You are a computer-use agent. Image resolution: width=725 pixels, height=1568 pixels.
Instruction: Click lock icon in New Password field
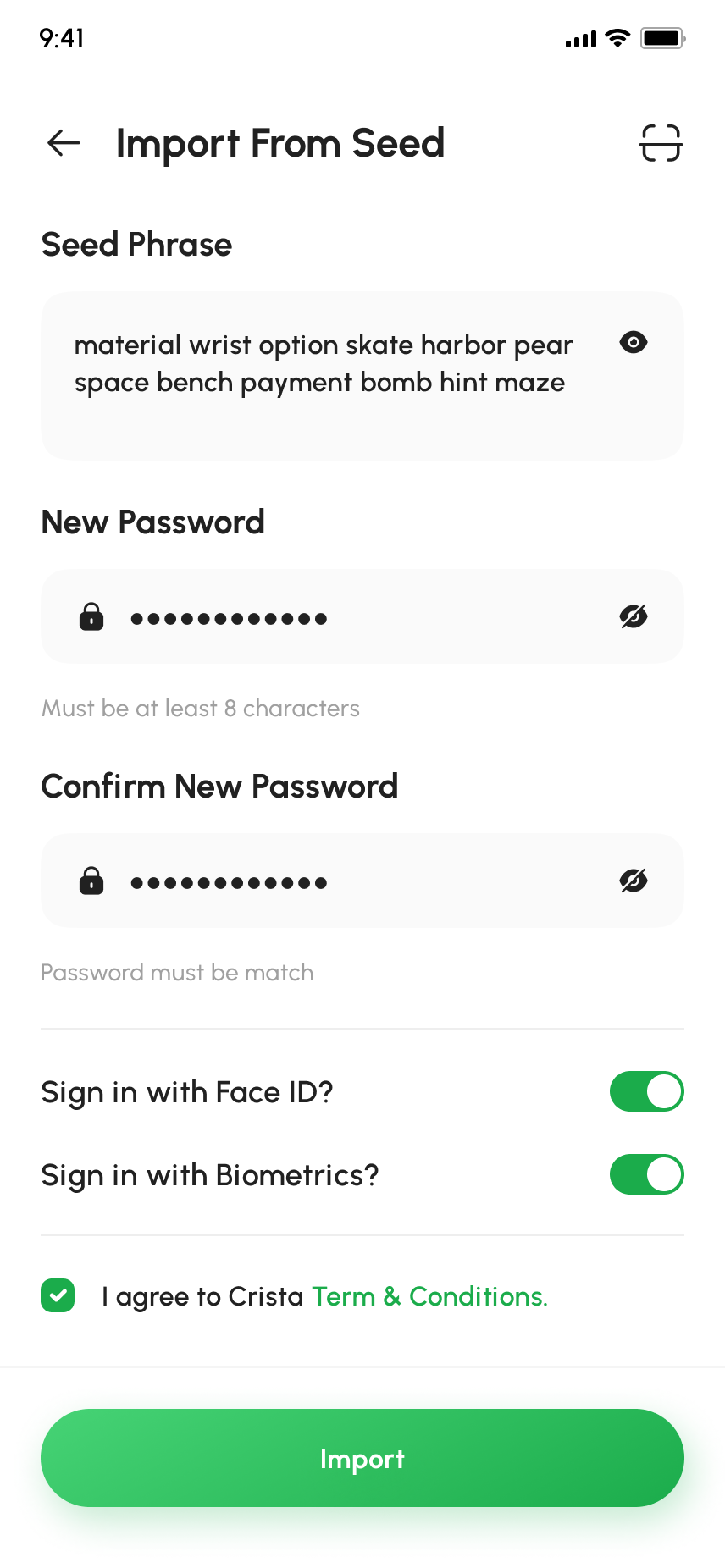point(91,616)
